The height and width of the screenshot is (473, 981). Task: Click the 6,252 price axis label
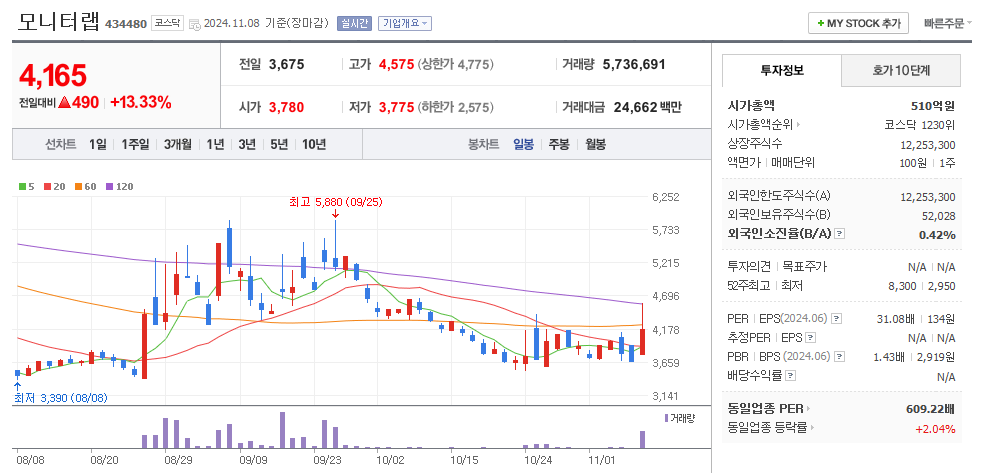point(665,196)
